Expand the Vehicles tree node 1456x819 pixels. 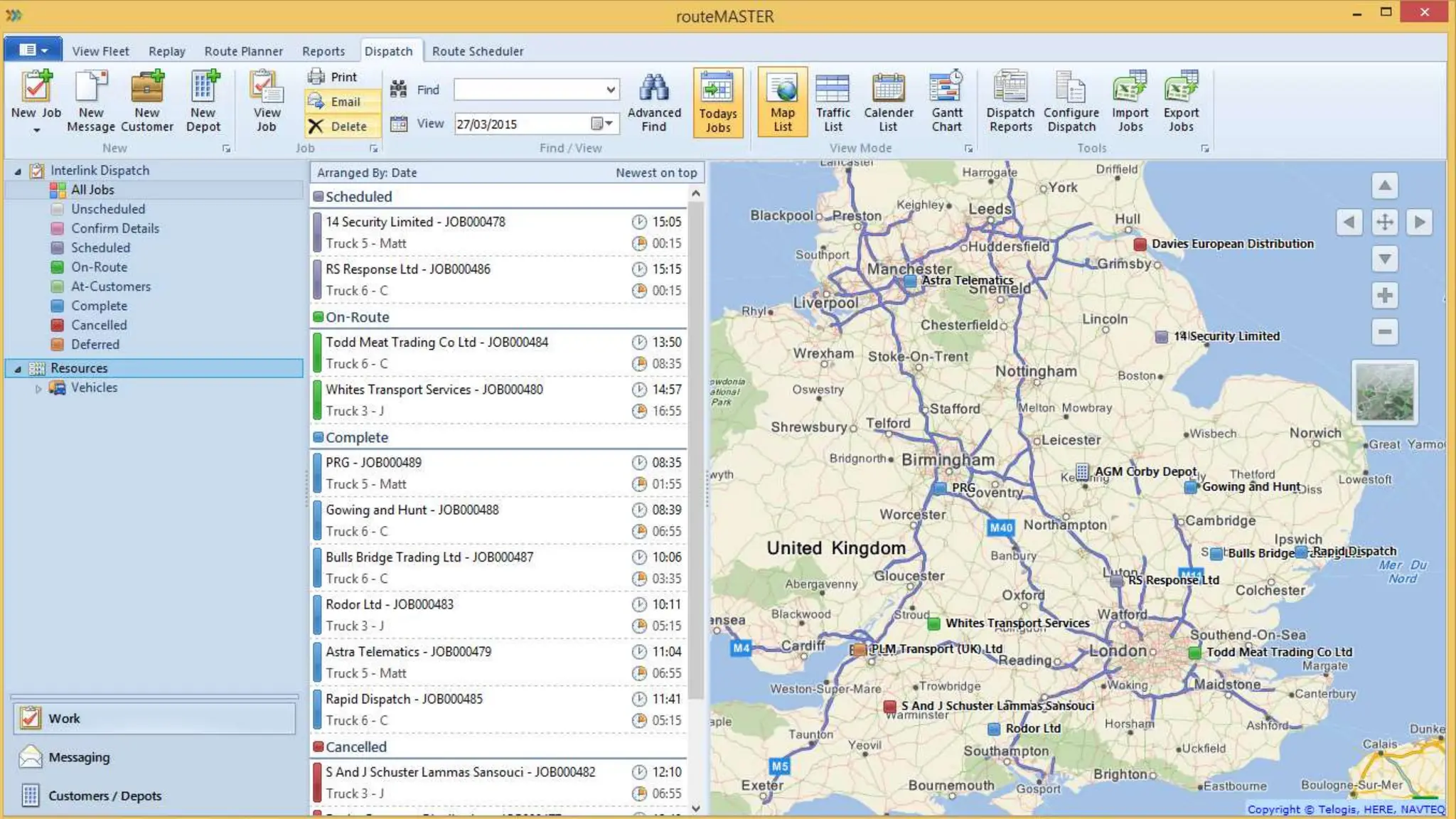[38, 388]
